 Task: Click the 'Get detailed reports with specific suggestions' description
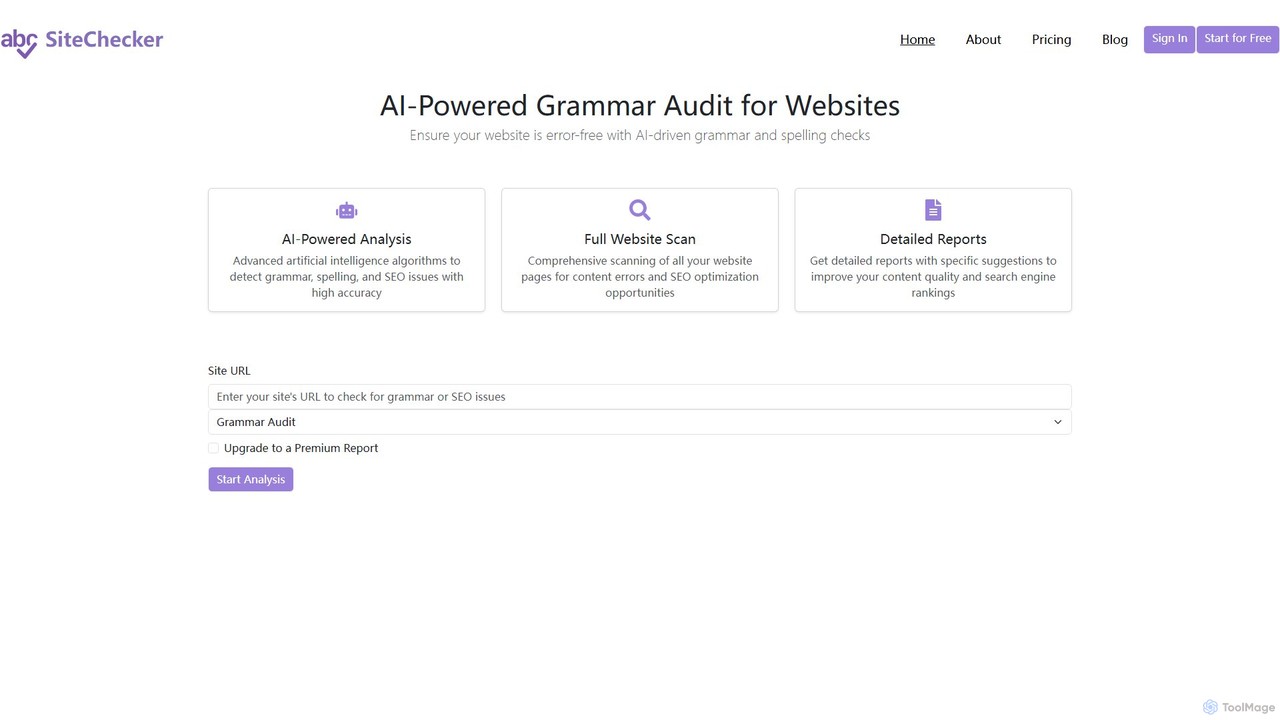click(x=933, y=277)
